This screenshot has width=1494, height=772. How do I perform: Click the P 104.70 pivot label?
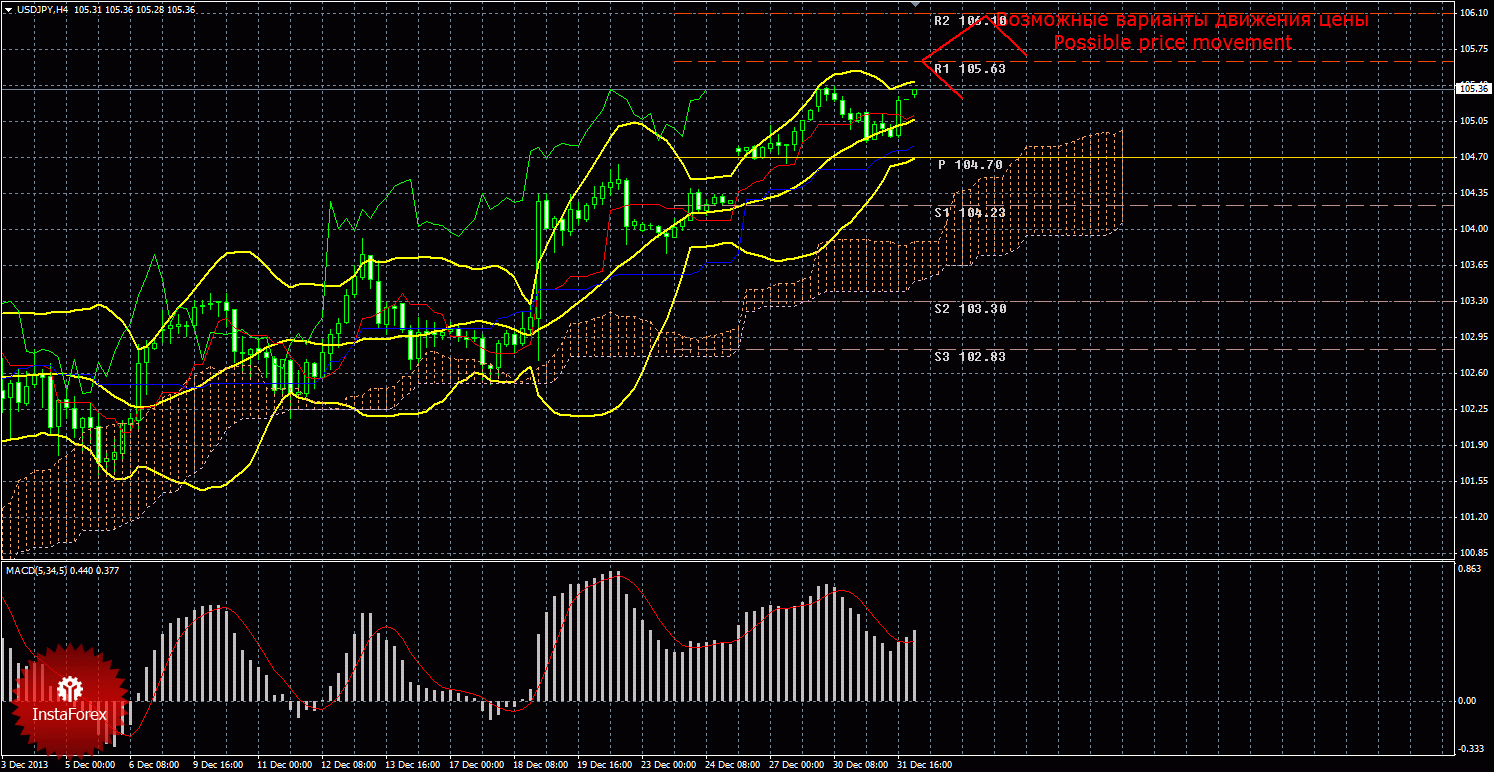(x=971, y=164)
